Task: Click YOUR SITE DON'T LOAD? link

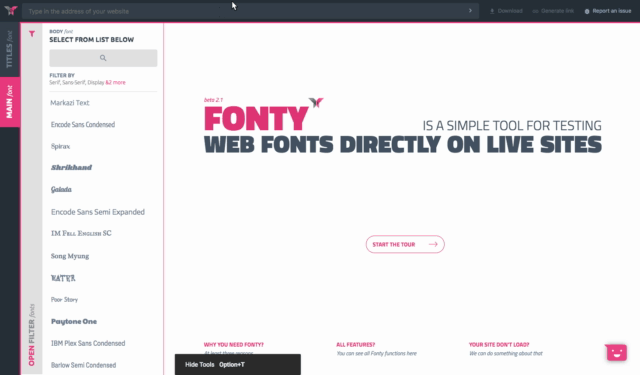Action: click(x=499, y=345)
